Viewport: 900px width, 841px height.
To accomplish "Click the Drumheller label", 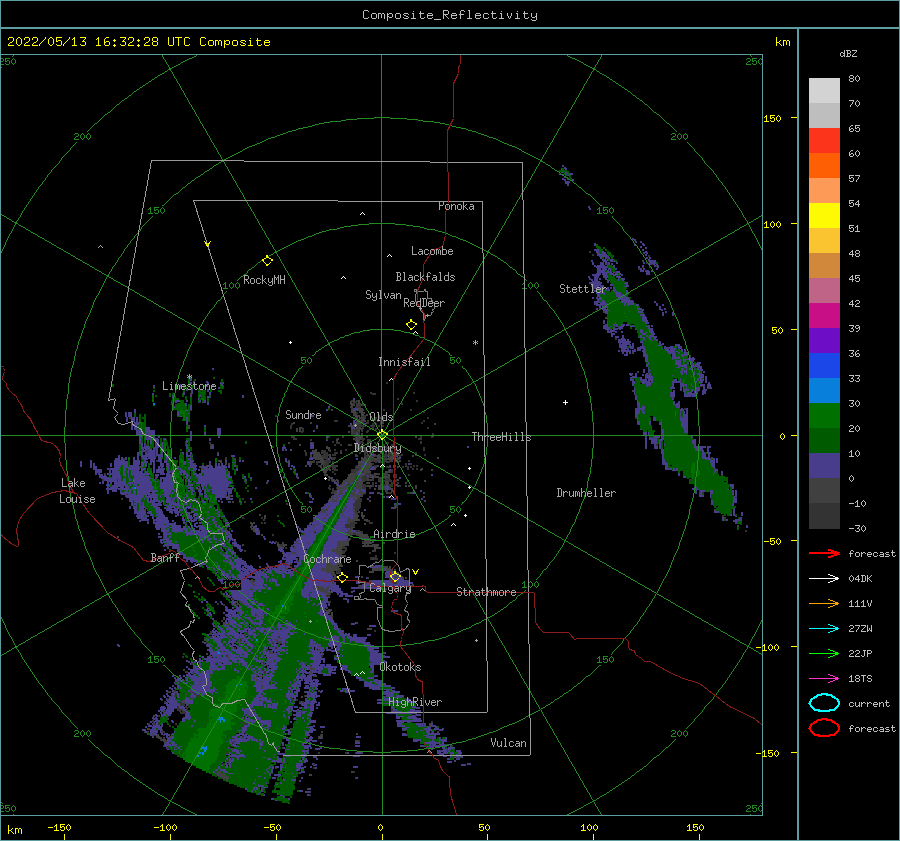I will pyautogui.click(x=586, y=493).
